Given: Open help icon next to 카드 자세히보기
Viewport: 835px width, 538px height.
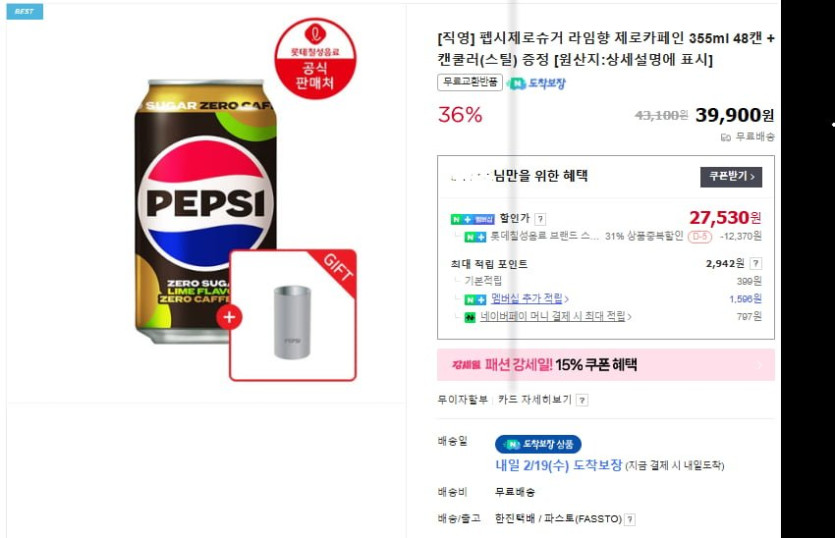Looking at the screenshot, I should click(x=582, y=400).
